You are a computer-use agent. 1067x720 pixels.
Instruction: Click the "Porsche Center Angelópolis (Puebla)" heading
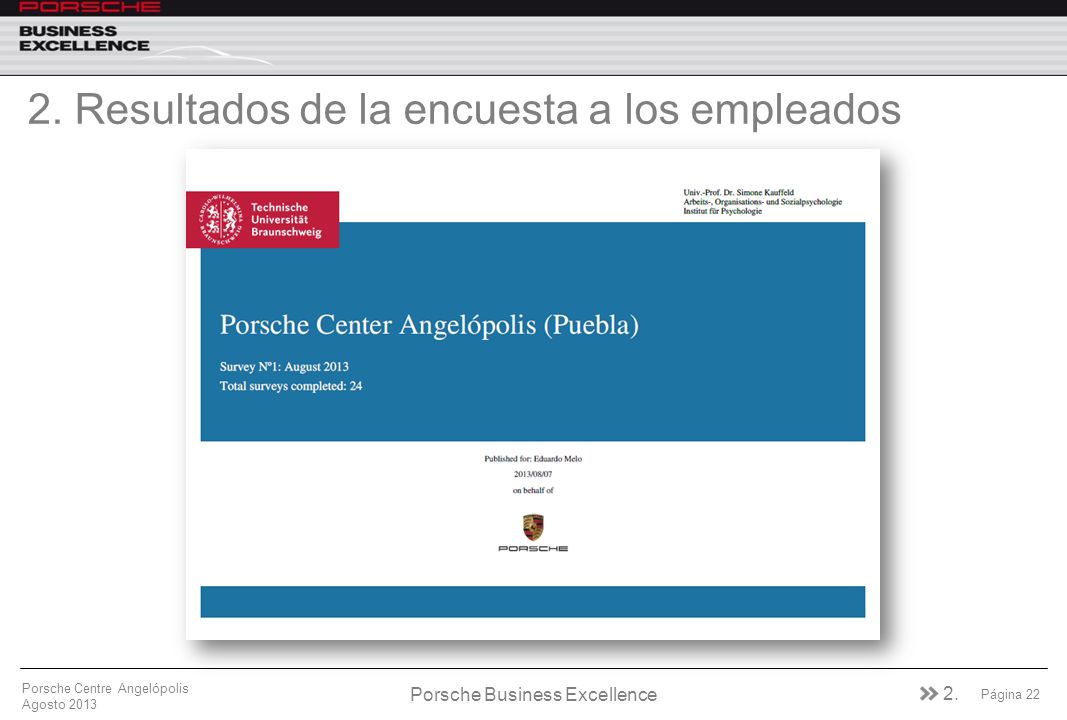(x=429, y=325)
